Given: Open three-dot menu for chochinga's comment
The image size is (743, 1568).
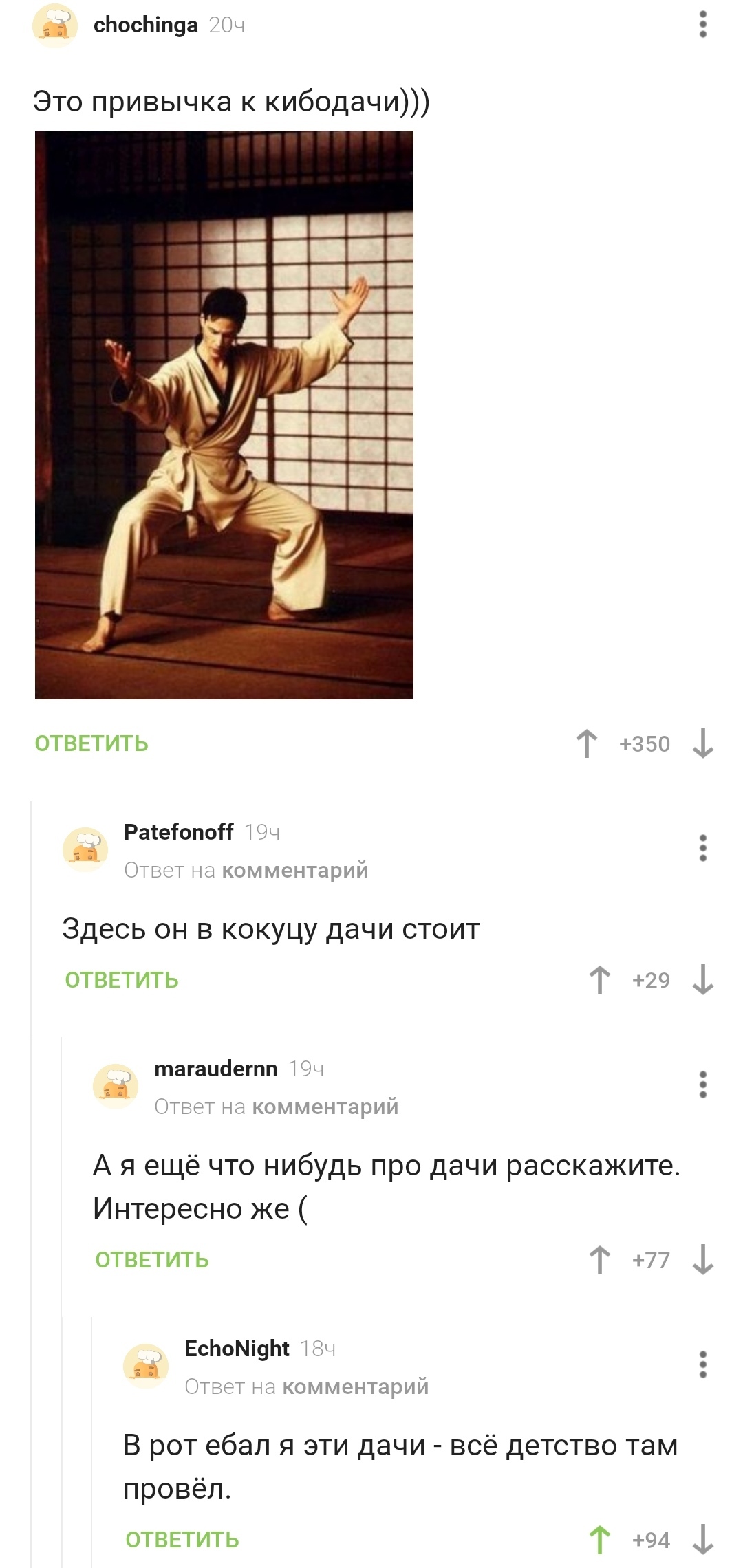Looking at the screenshot, I should pos(702,24).
